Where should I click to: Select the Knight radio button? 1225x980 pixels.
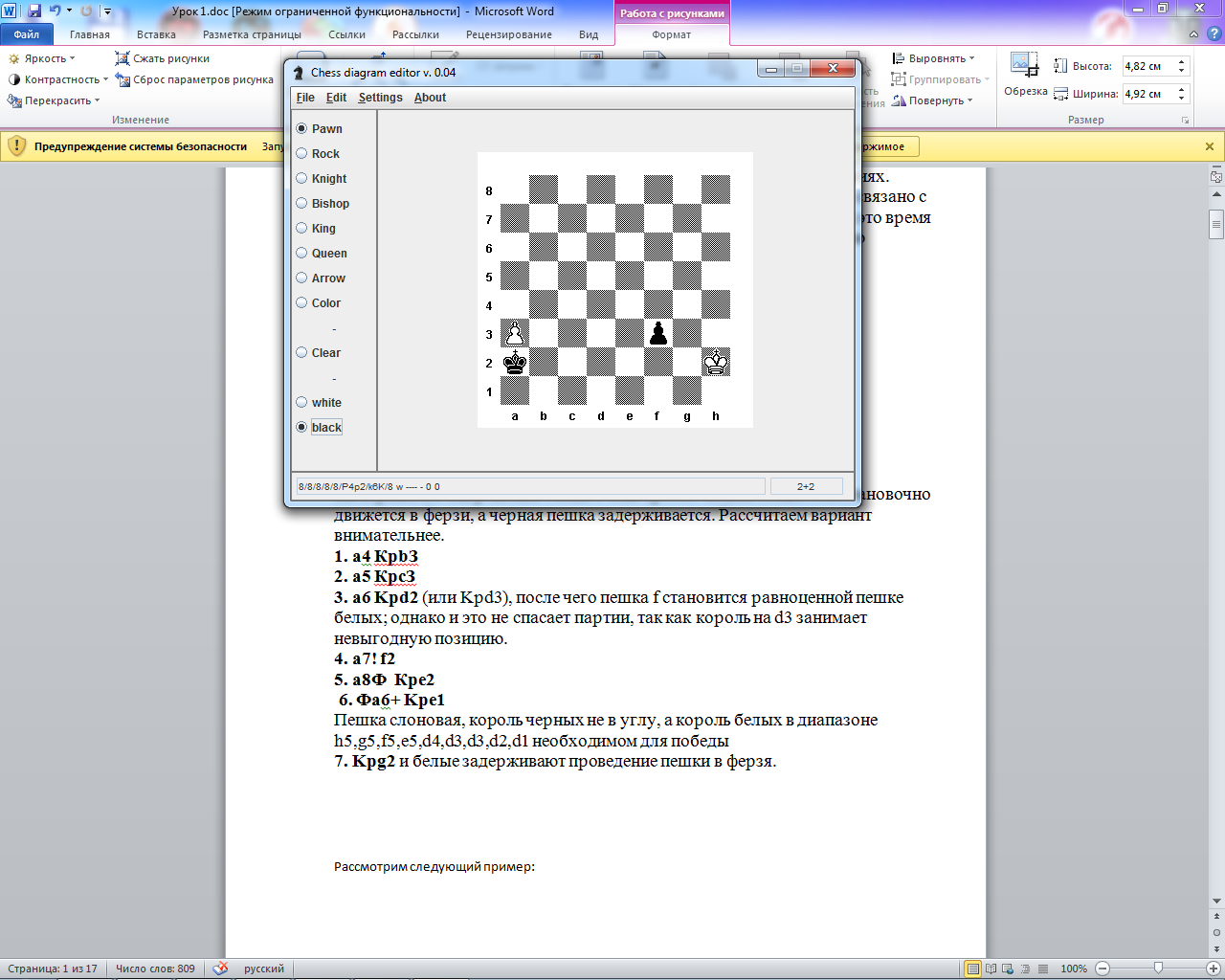click(x=302, y=179)
